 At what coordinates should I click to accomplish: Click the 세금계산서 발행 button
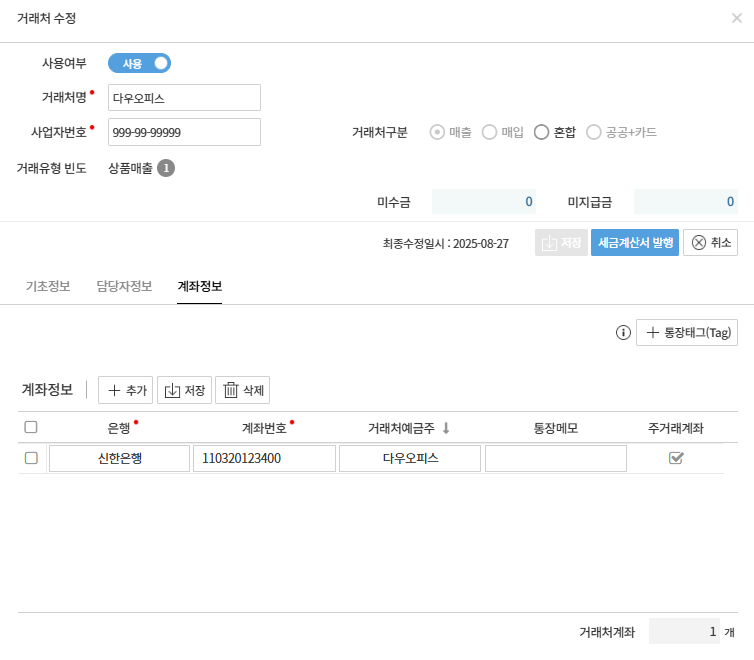tap(635, 243)
